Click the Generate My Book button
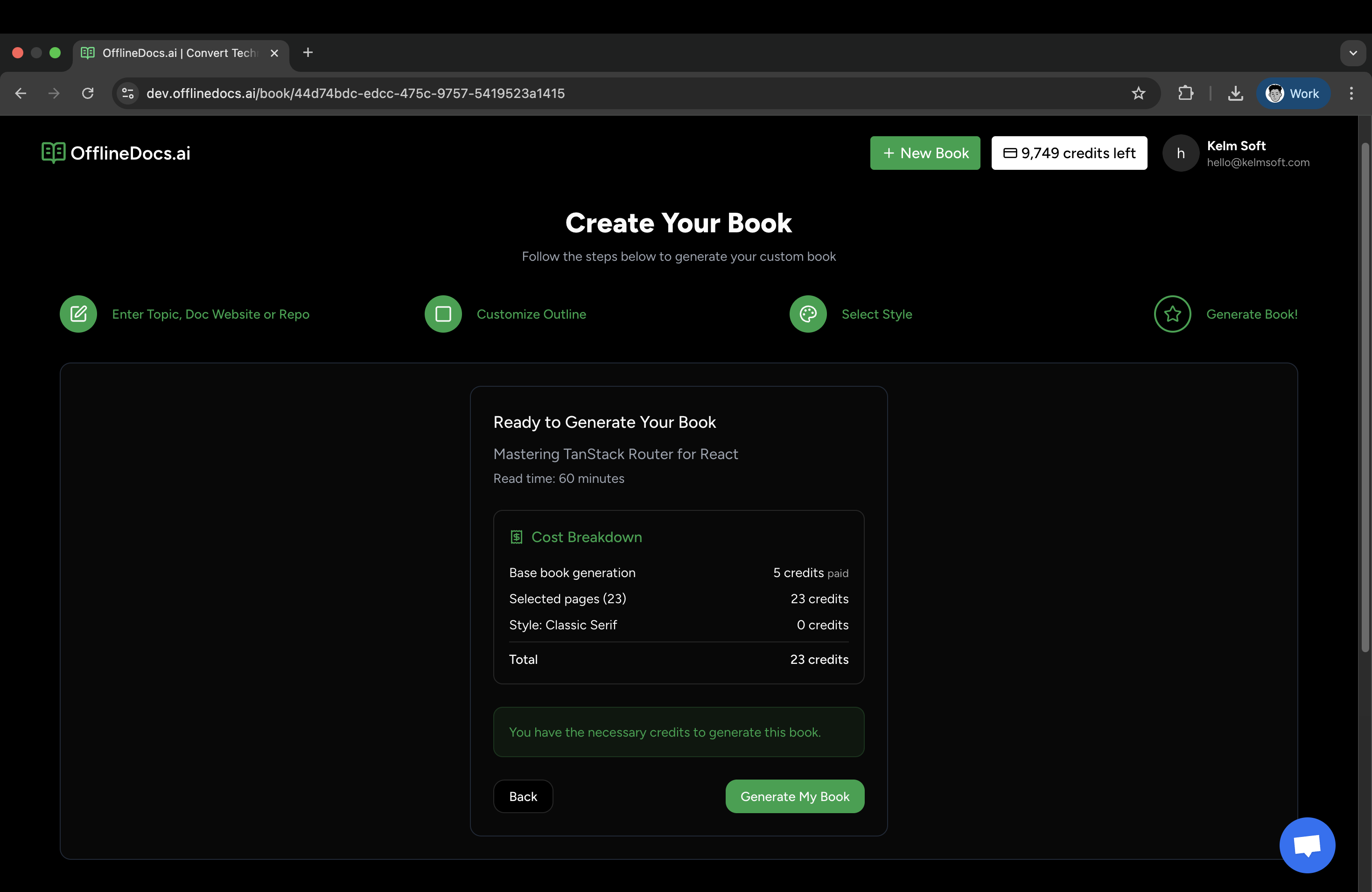This screenshot has width=1372, height=892. (794, 796)
